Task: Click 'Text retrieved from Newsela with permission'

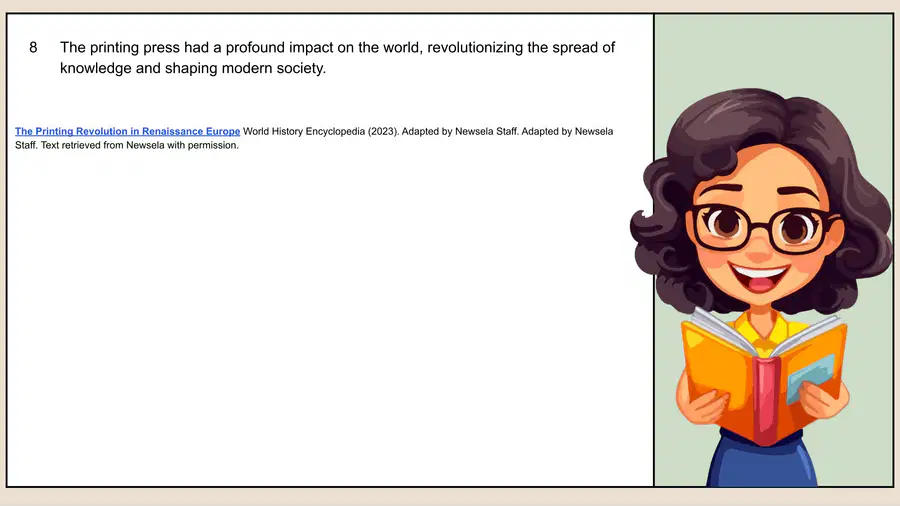Action: (x=139, y=145)
